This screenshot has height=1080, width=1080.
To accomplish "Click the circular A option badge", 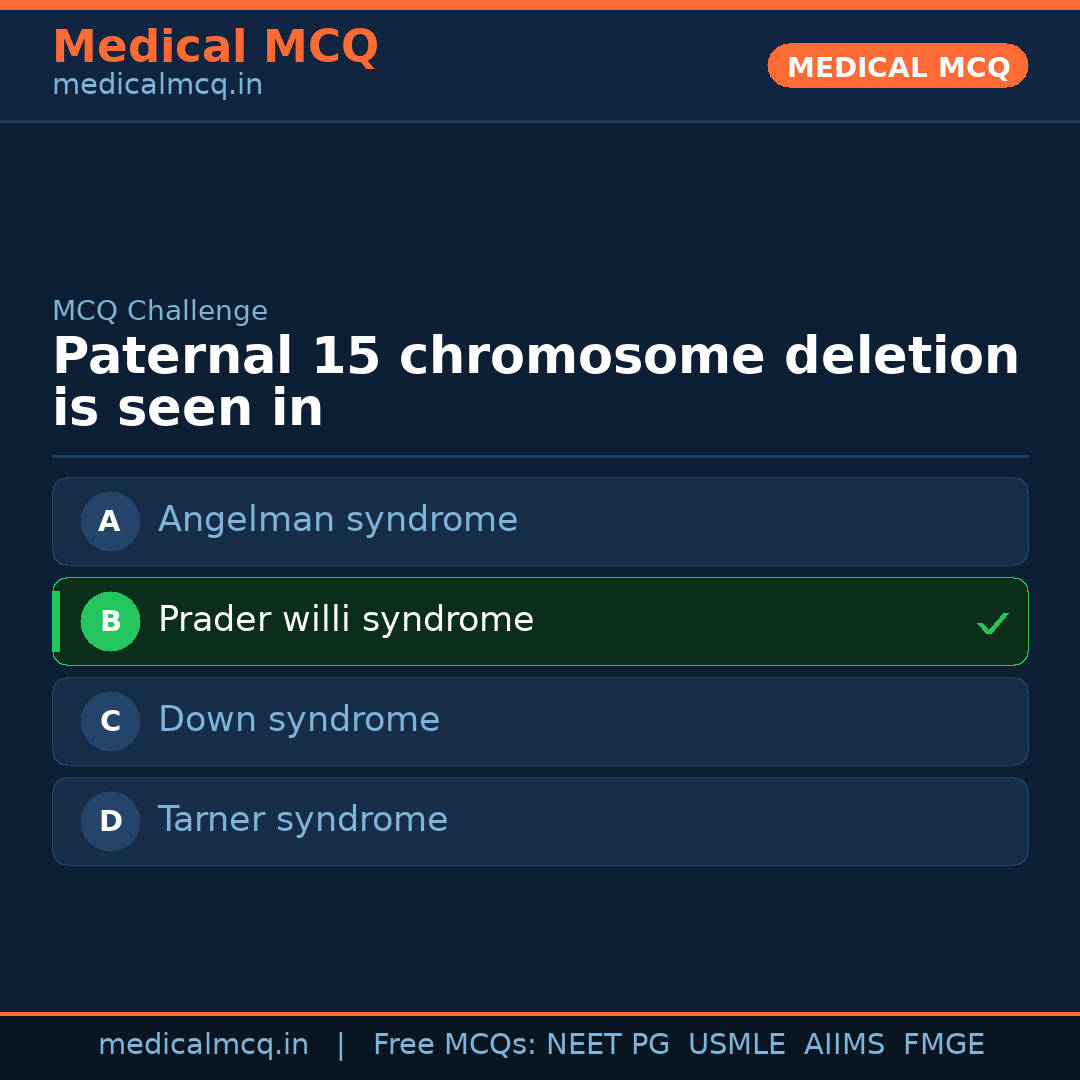I will tap(110, 521).
